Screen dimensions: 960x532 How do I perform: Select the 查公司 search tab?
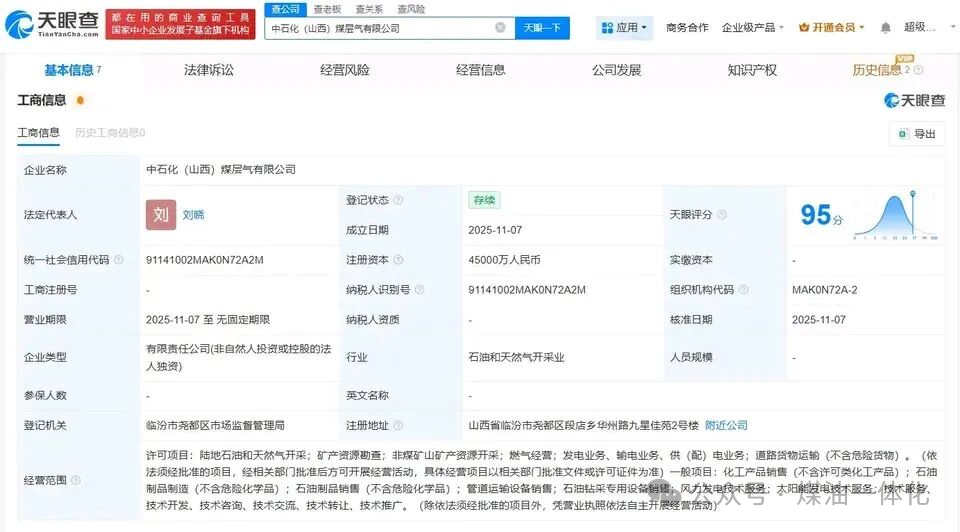[x=285, y=9]
